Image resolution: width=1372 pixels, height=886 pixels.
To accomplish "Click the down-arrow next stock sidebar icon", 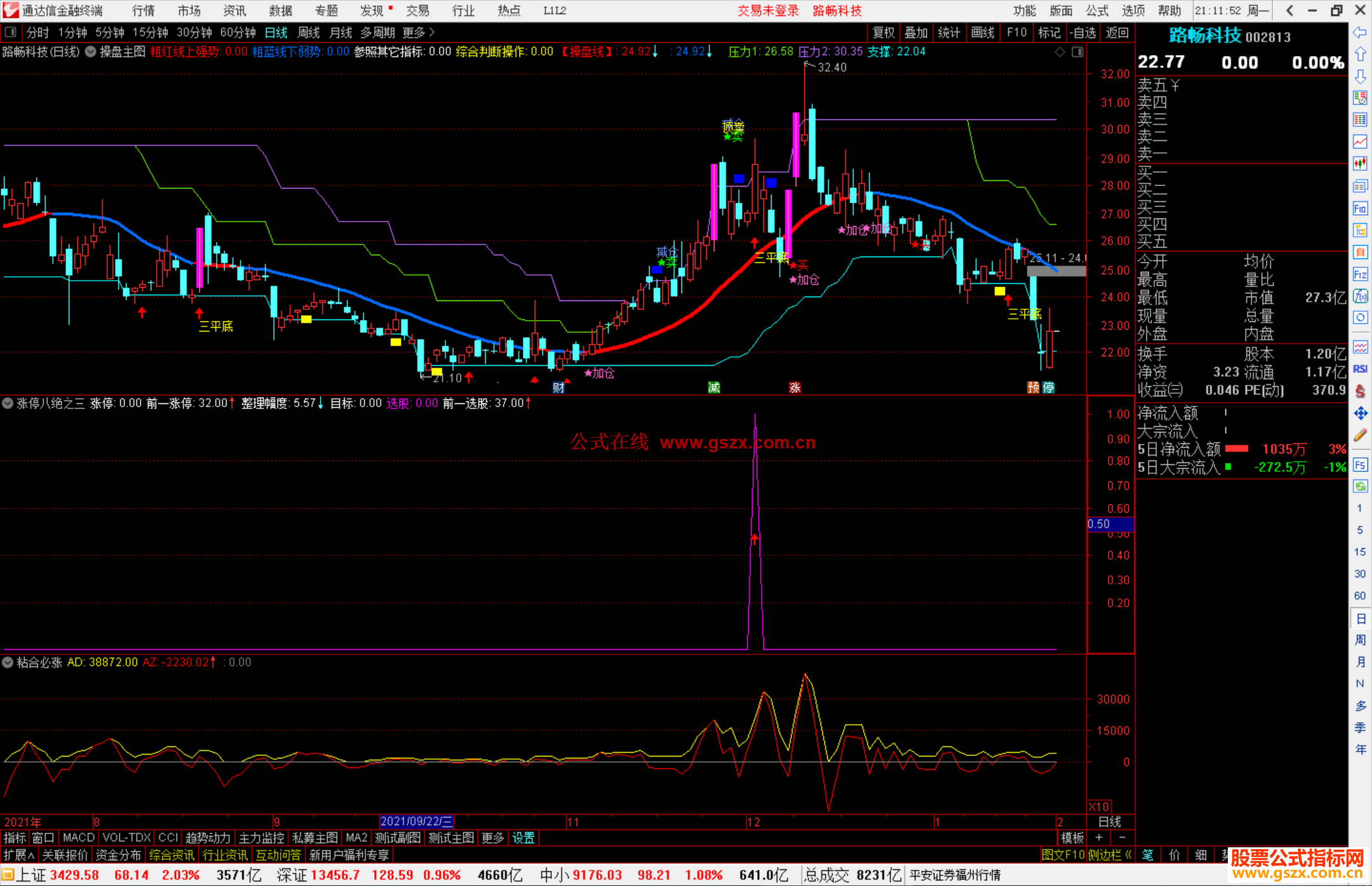I will [x=1360, y=76].
